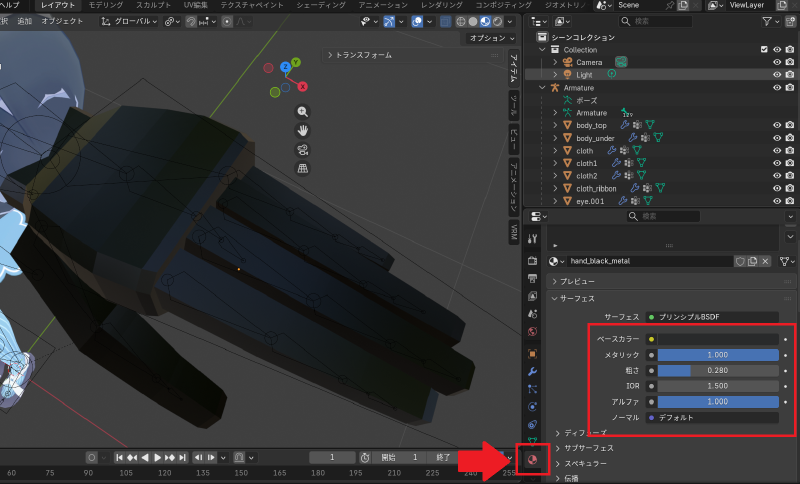Click the viewport zoom magnifier icon
The image size is (800, 484).
[303, 112]
